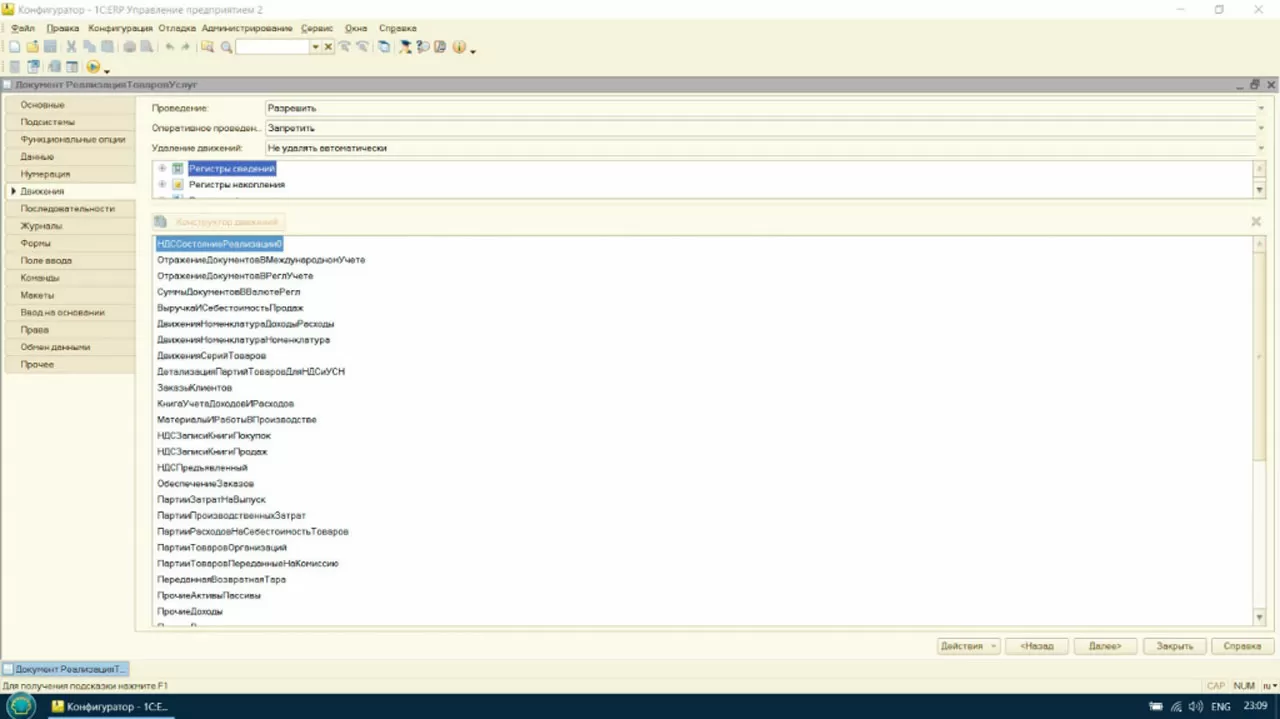This screenshot has height=719, width=1280.
Task: Open the dropdown arrow next to the info icon
Action: point(472,50)
